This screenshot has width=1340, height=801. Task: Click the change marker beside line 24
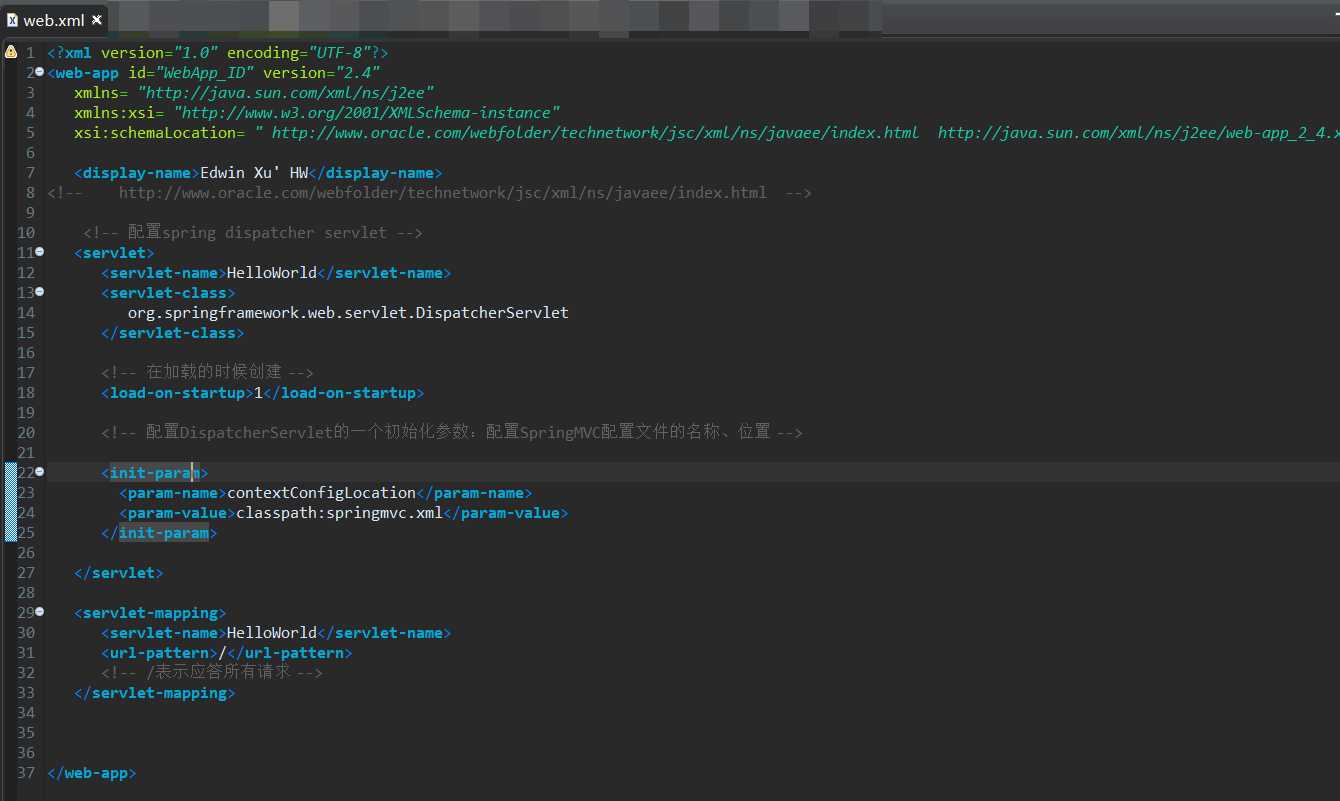click(x=10, y=512)
